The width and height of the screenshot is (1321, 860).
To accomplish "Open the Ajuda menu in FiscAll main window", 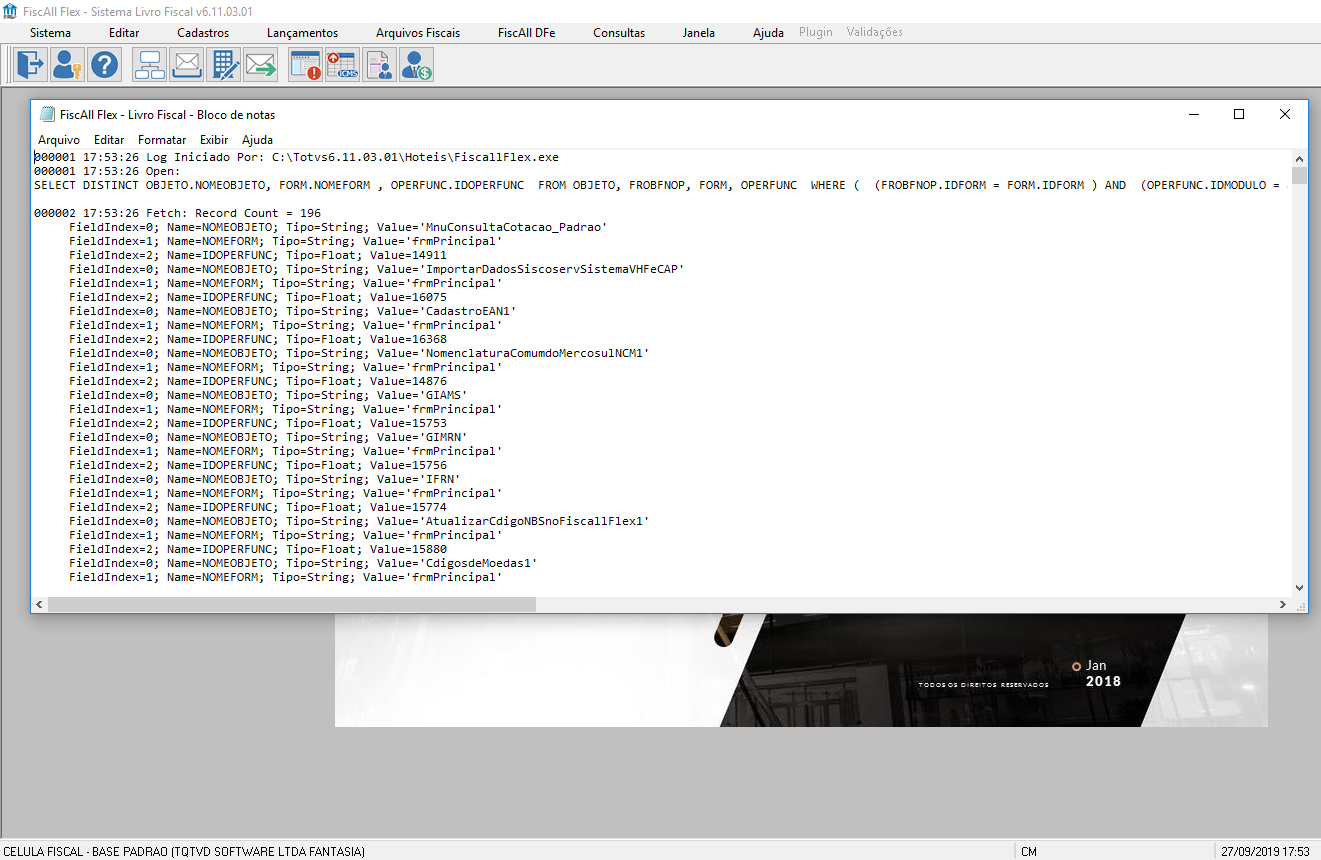I will [x=768, y=33].
